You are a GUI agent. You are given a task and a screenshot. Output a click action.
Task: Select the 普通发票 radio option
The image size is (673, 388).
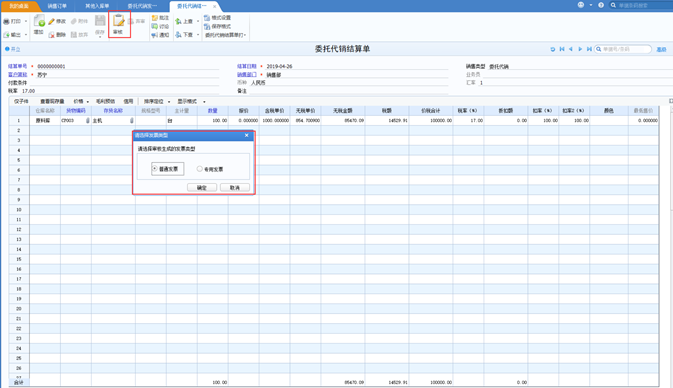155,169
